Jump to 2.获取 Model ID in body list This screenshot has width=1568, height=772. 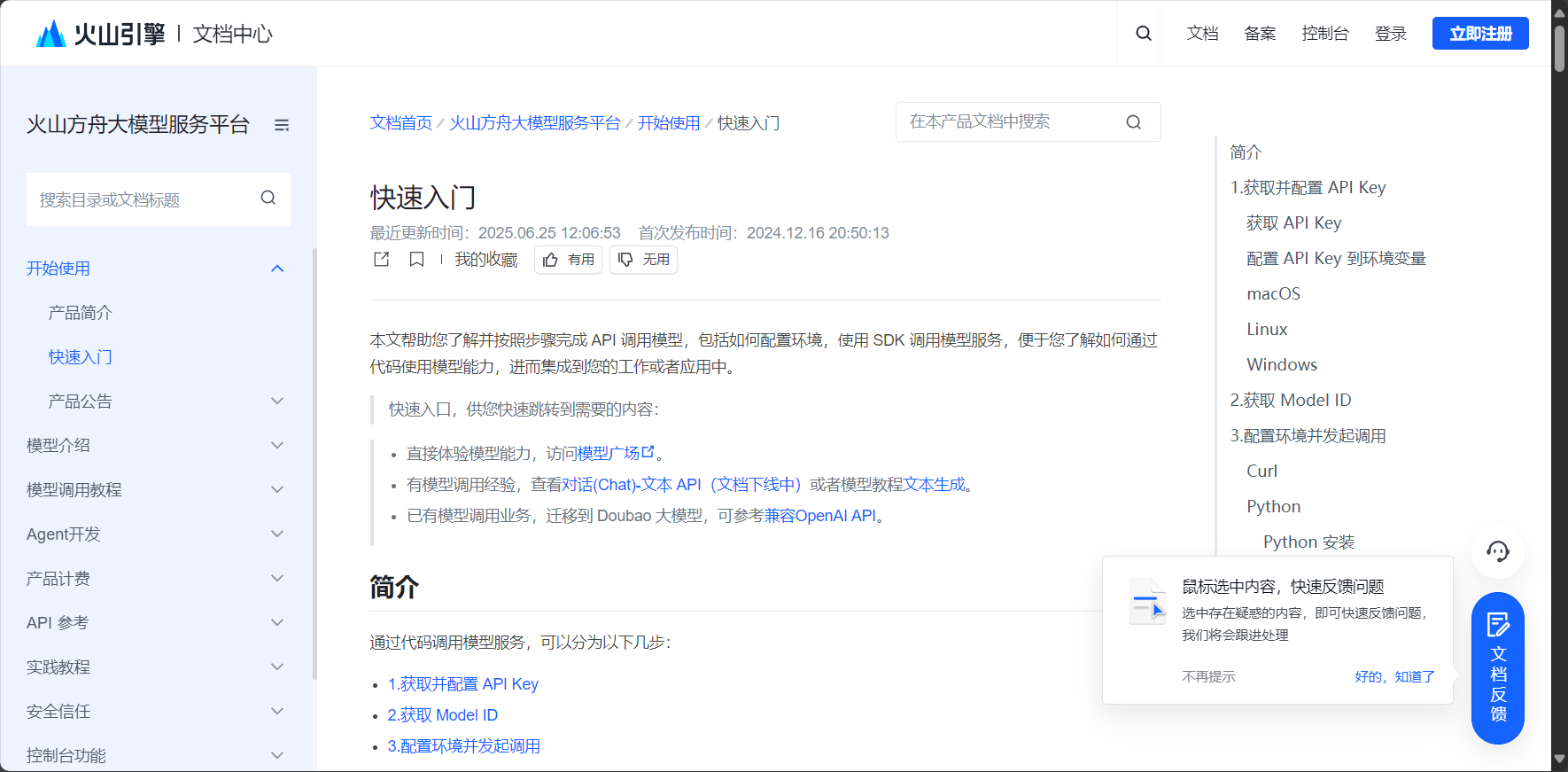pos(443,715)
